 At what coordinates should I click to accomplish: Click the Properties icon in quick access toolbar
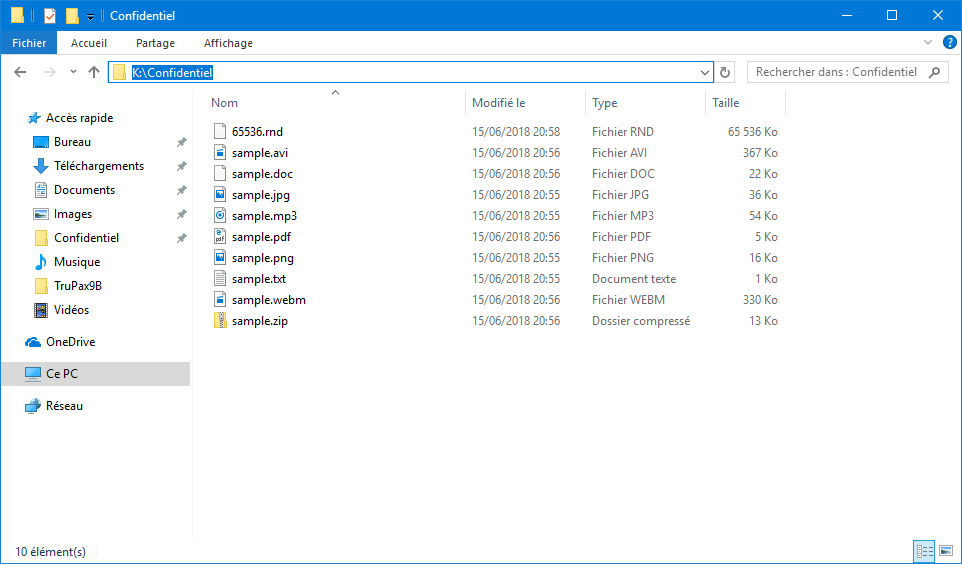coord(50,16)
